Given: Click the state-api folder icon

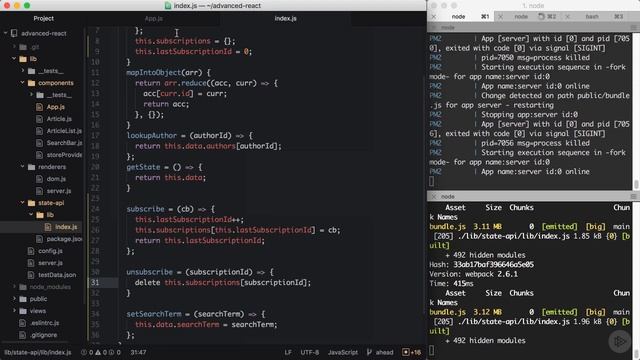Looking at the screenshot, I should 31,203.
